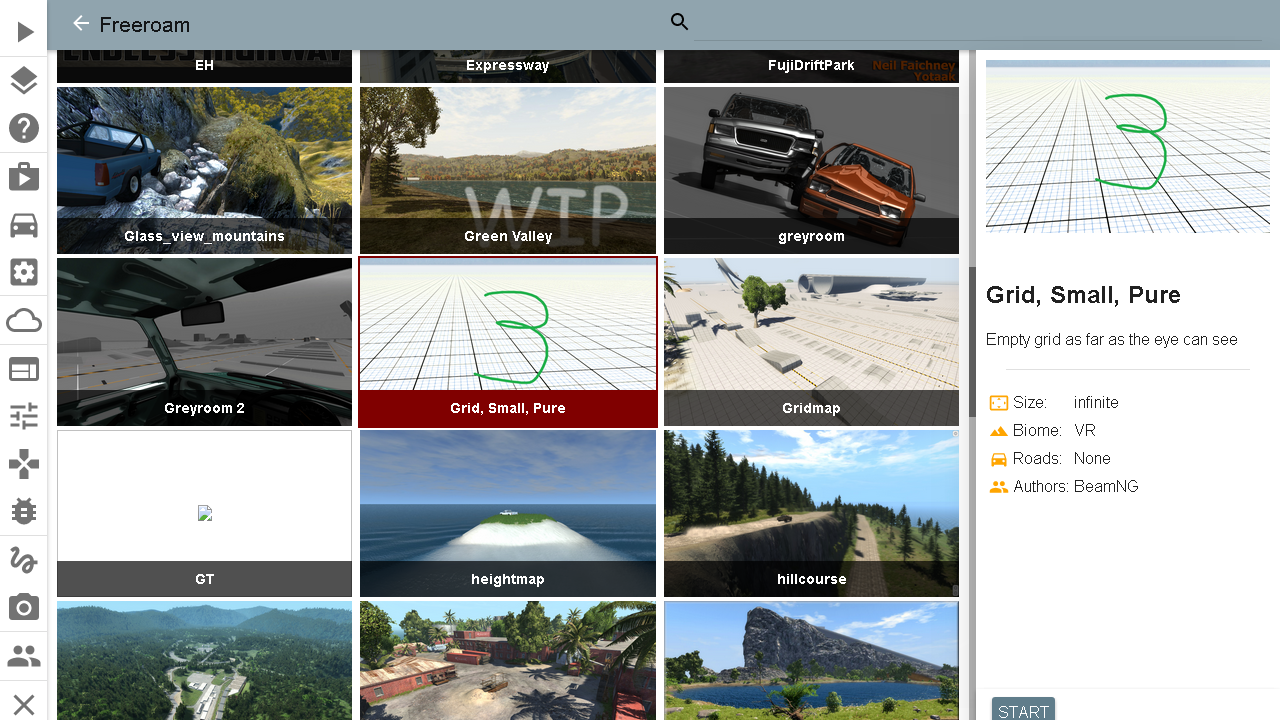Open the tuning sliders icon
The image size is (1280, 720).
tap(24, 416)
